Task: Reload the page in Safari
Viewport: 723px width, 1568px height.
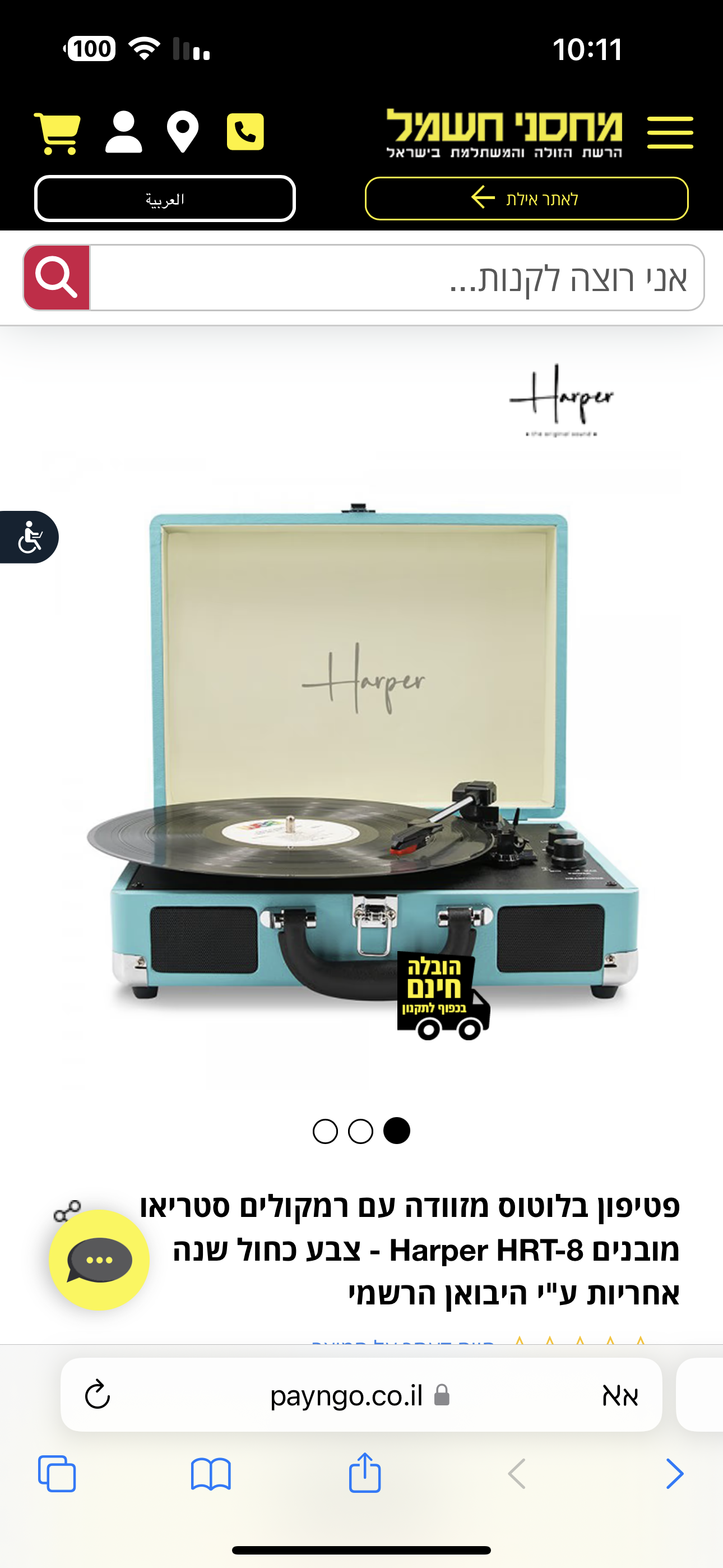Action: click(x=98, y=1395)
